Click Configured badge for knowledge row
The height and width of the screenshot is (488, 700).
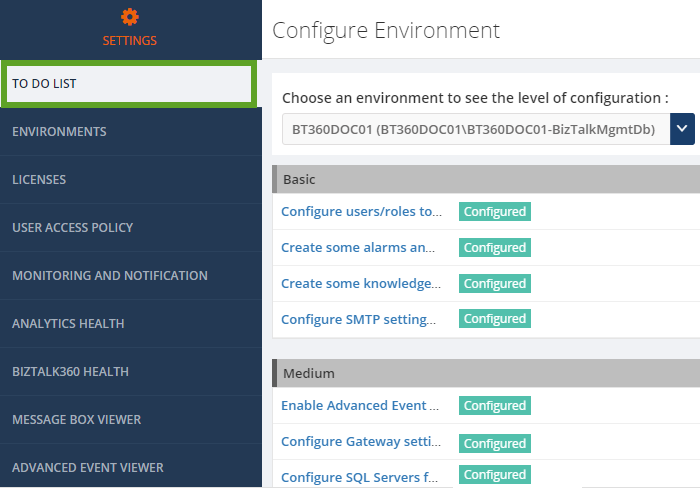coord(495,284)
